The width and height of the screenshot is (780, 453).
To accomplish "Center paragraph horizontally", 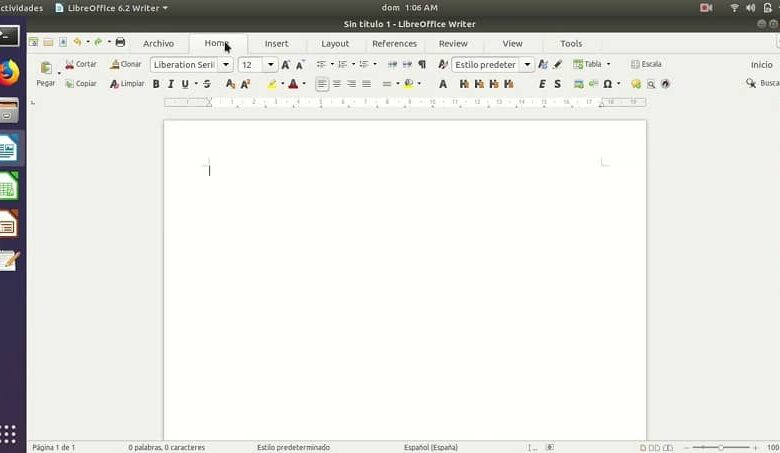I will coord(337,84).
